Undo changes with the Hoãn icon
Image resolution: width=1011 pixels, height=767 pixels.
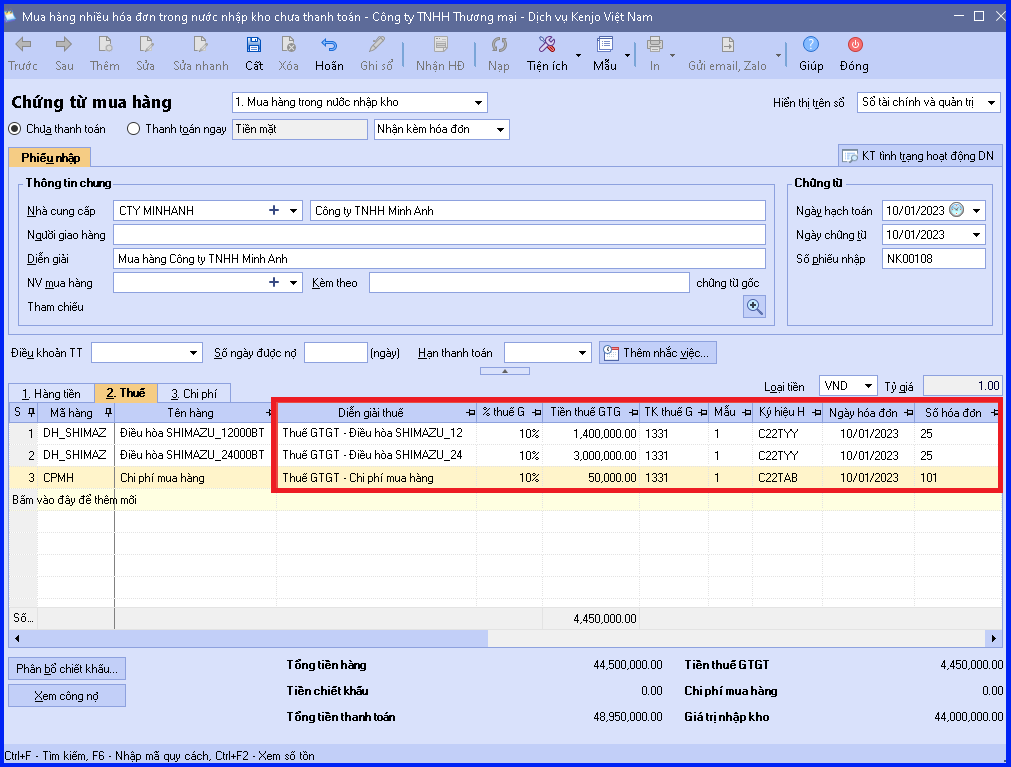tap(329, 44)
